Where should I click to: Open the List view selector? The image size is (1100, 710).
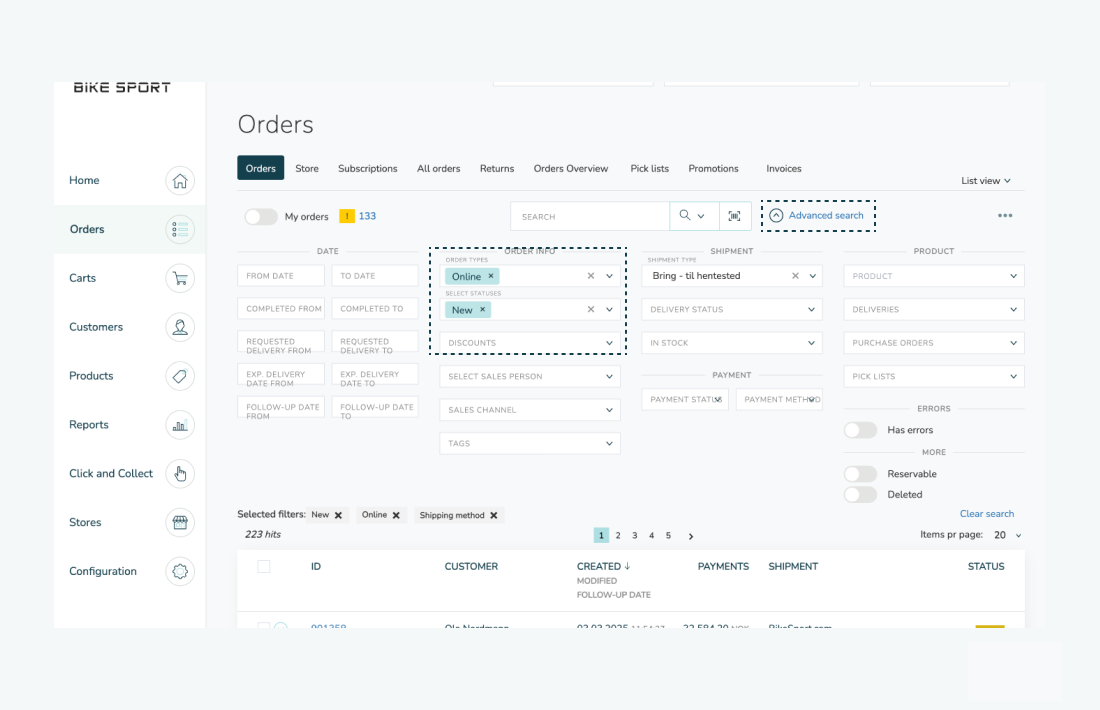pos(986,181)
